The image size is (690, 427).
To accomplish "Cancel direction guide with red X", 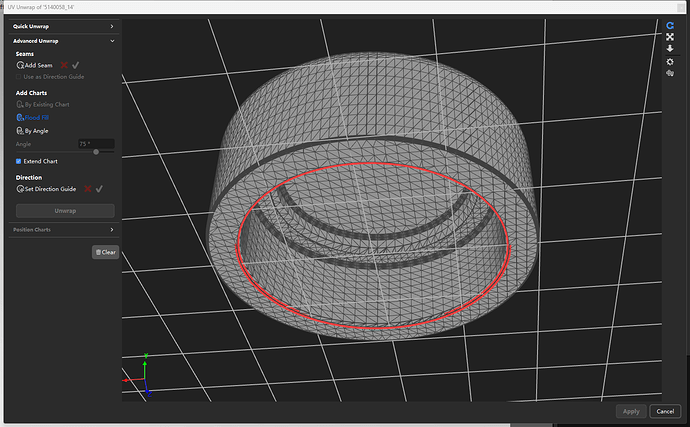I will 88,189.
